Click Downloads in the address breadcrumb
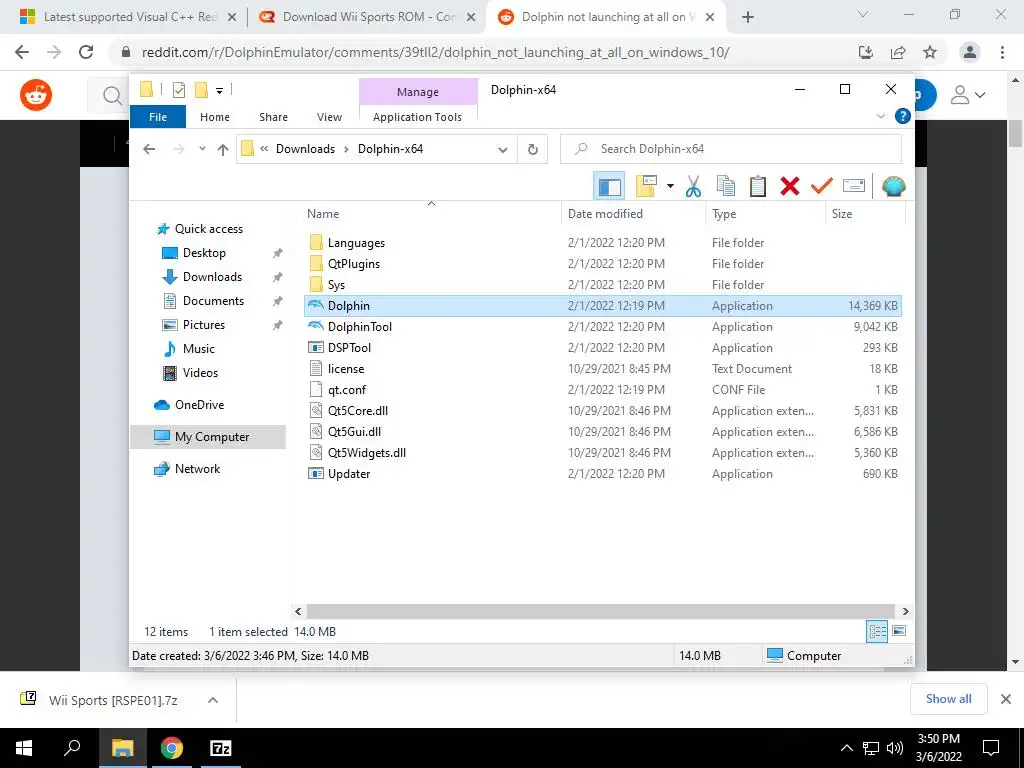1024x768 pixels. [305, 149]
